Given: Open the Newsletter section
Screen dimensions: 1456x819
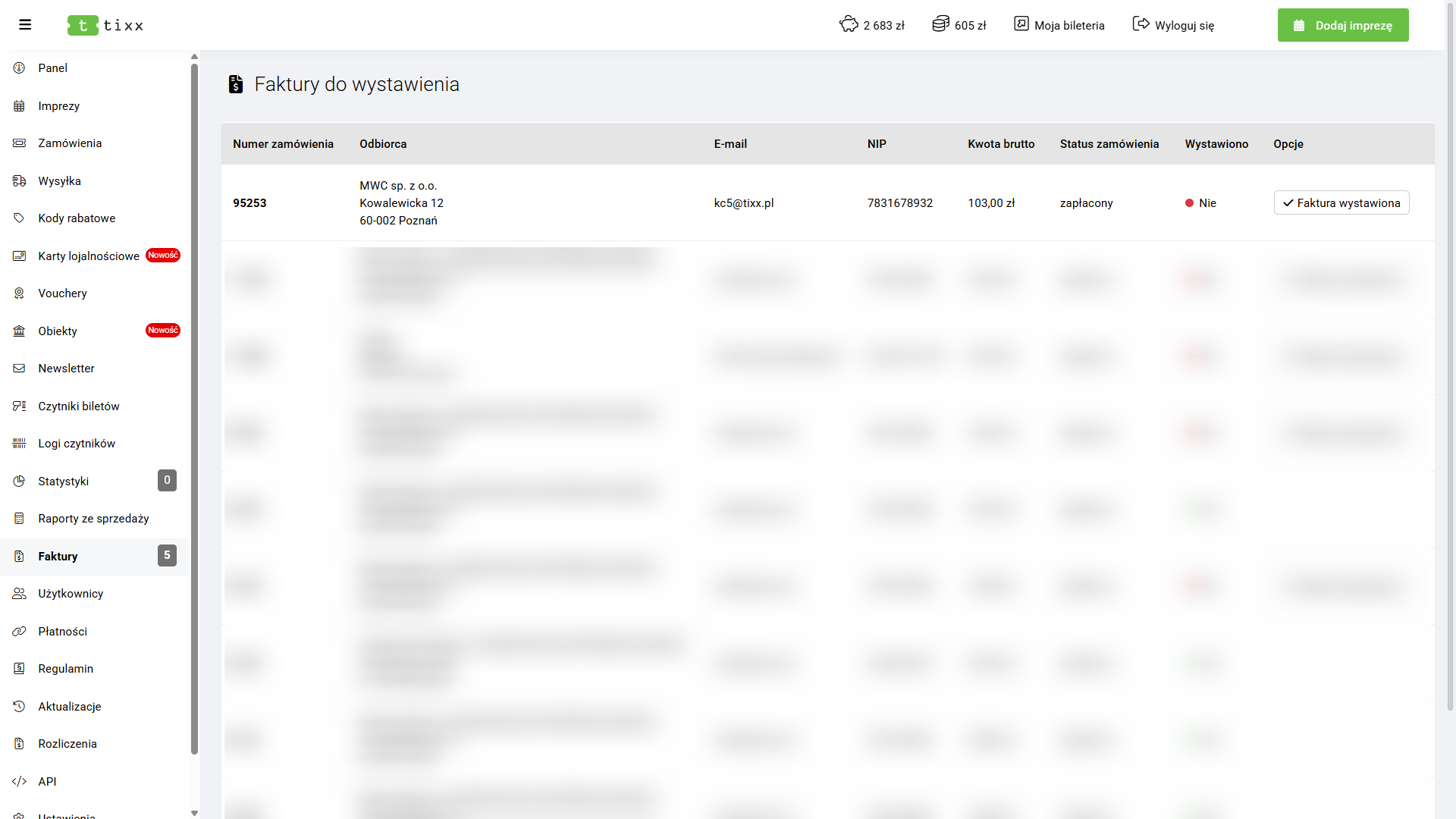Looking at the screenshot, I should (x=66, y=369).
